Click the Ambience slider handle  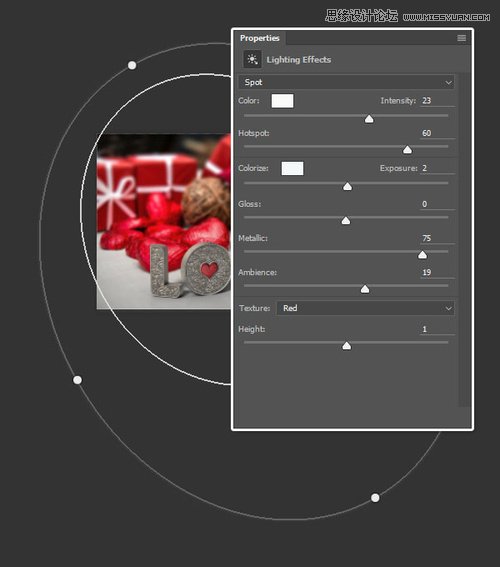[365, 289]
